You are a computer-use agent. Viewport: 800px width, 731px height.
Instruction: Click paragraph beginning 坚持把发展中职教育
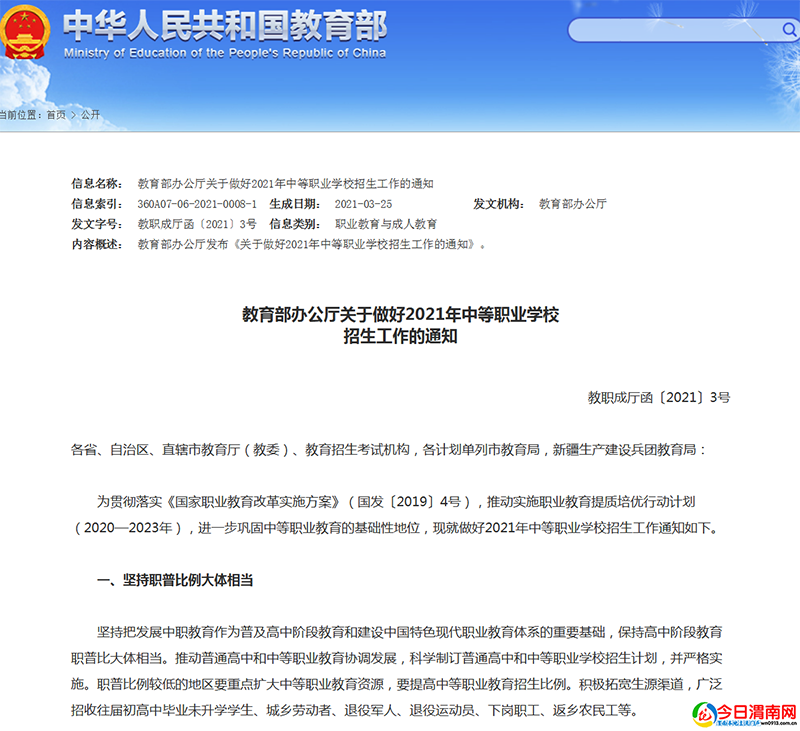click(x=396, y=671)
